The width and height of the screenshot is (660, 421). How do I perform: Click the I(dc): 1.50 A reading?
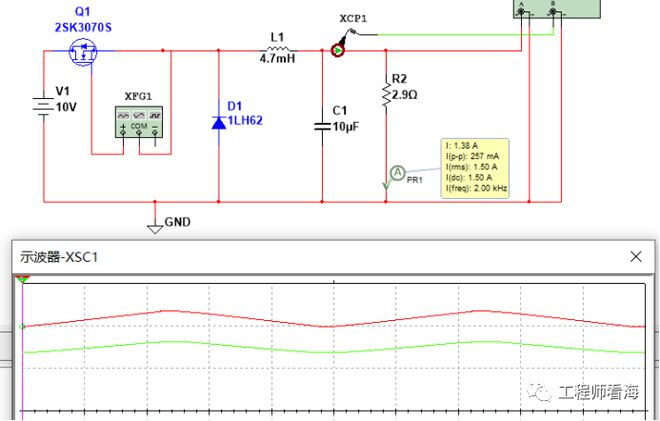[x=468, y=177]
